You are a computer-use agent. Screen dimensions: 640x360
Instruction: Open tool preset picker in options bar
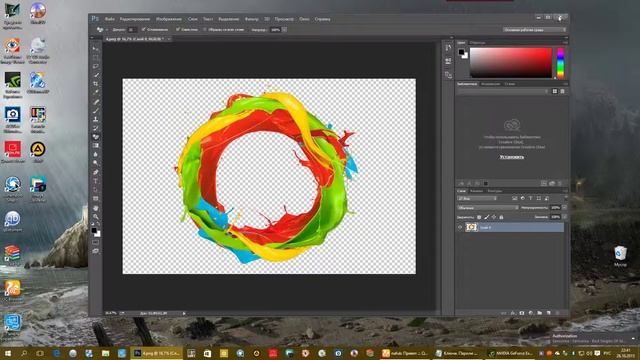(102, 29)
